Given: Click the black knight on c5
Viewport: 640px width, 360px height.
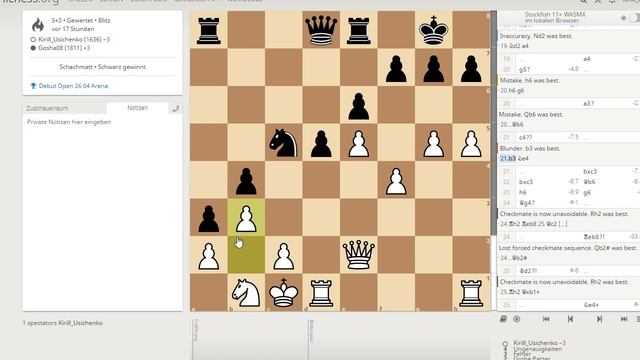Looking at the screenshot, I should click(284, 142).
